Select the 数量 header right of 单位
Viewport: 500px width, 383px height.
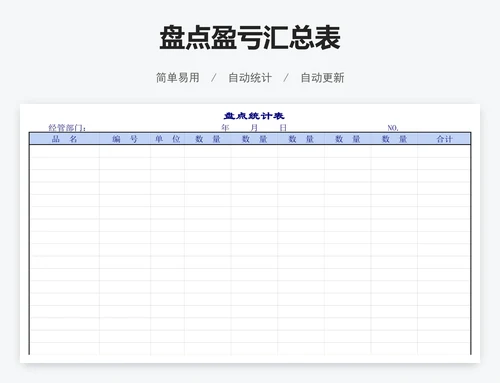pos(208,139)
